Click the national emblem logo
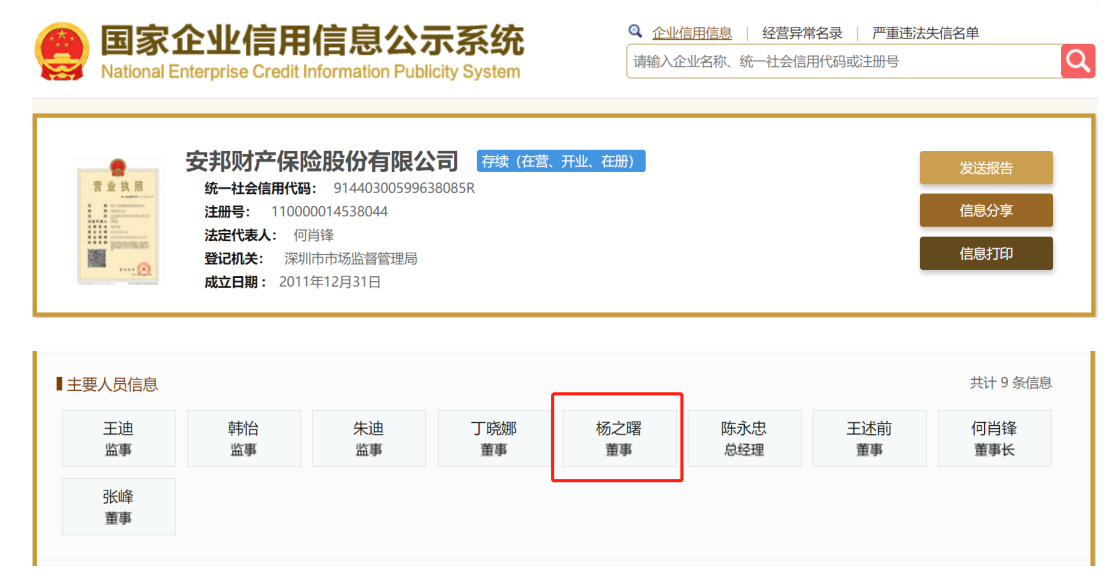The width and height of the screenshot is (1111, 581). tap(62, 51)
